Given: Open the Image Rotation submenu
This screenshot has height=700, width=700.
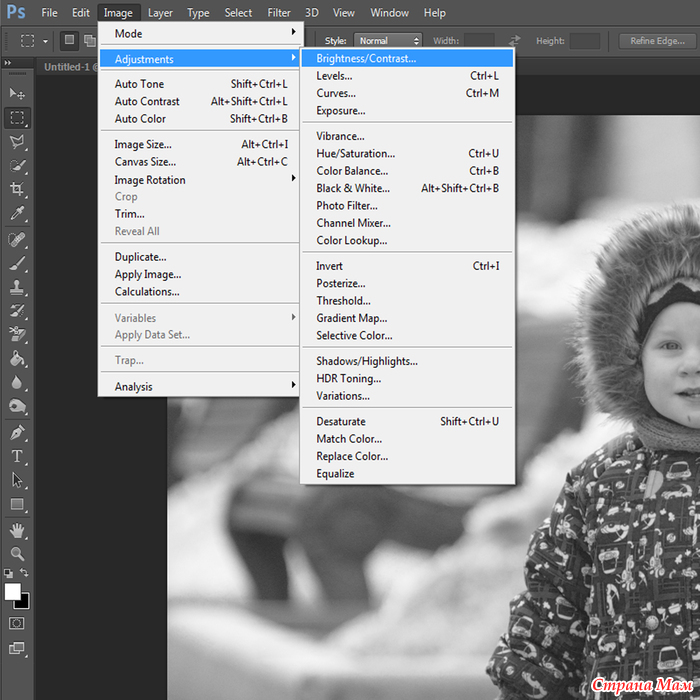Looking at the screenshot, I should 199,180.
